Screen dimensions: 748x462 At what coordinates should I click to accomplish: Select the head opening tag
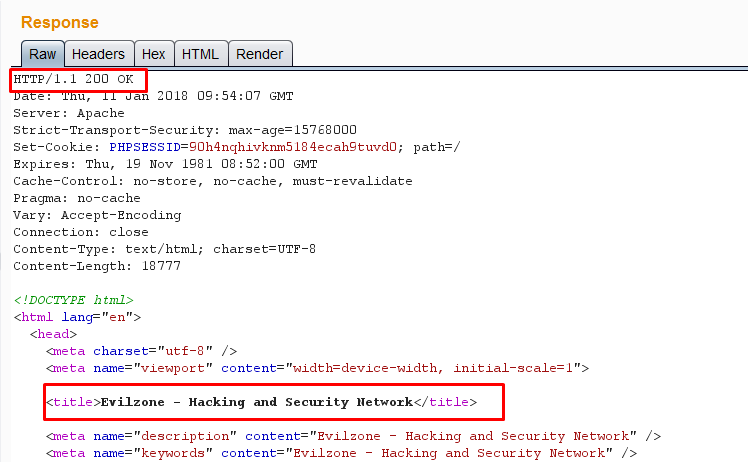coord(53,334)
